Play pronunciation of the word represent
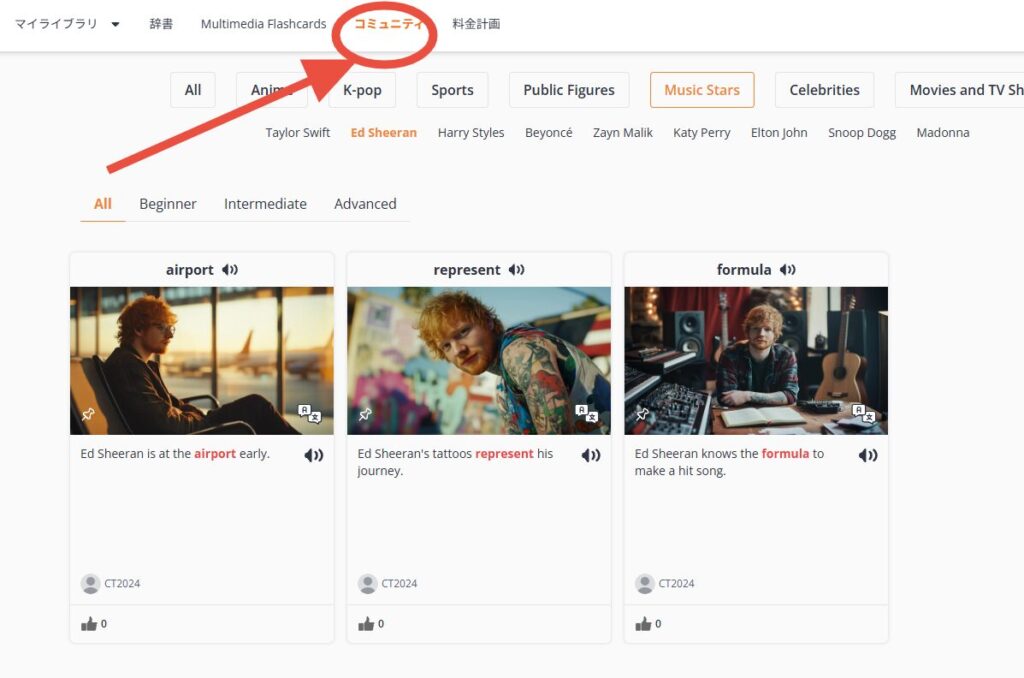This screenshot has width=1024, height=678. pyautogui.click(x=517, y=270)
